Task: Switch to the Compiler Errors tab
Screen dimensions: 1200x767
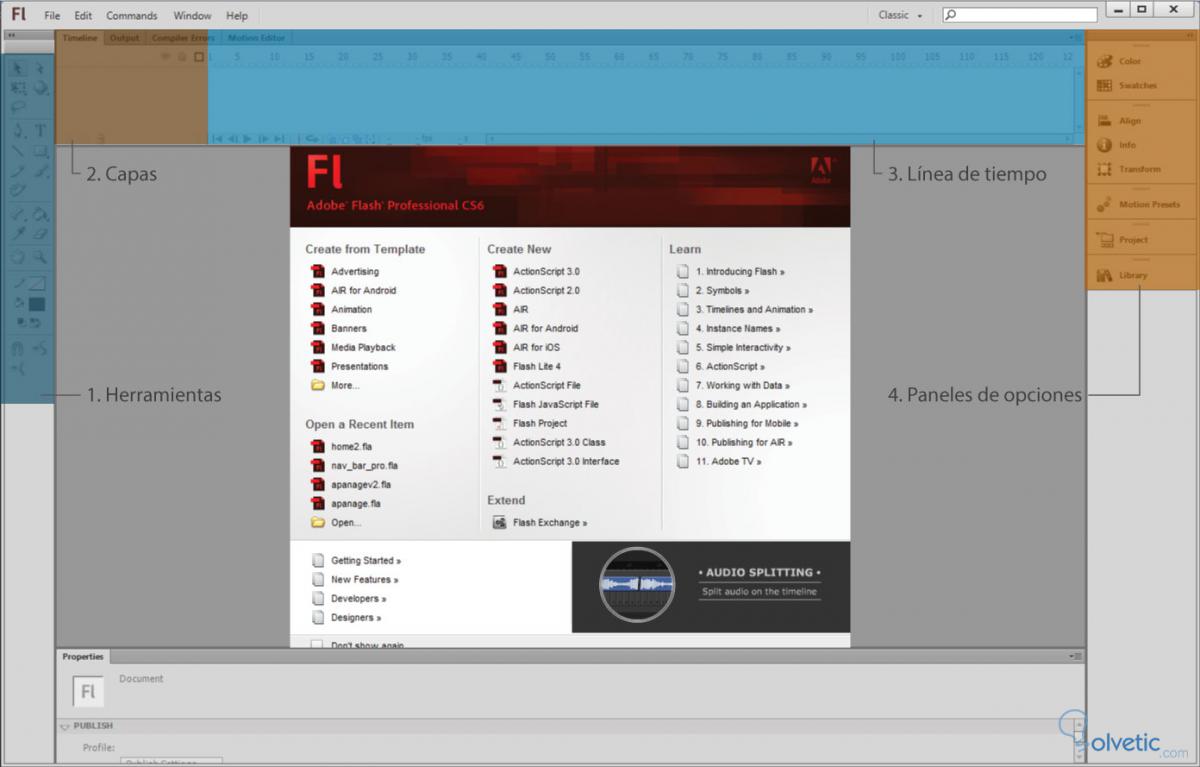Action: [x=183, y=38]
